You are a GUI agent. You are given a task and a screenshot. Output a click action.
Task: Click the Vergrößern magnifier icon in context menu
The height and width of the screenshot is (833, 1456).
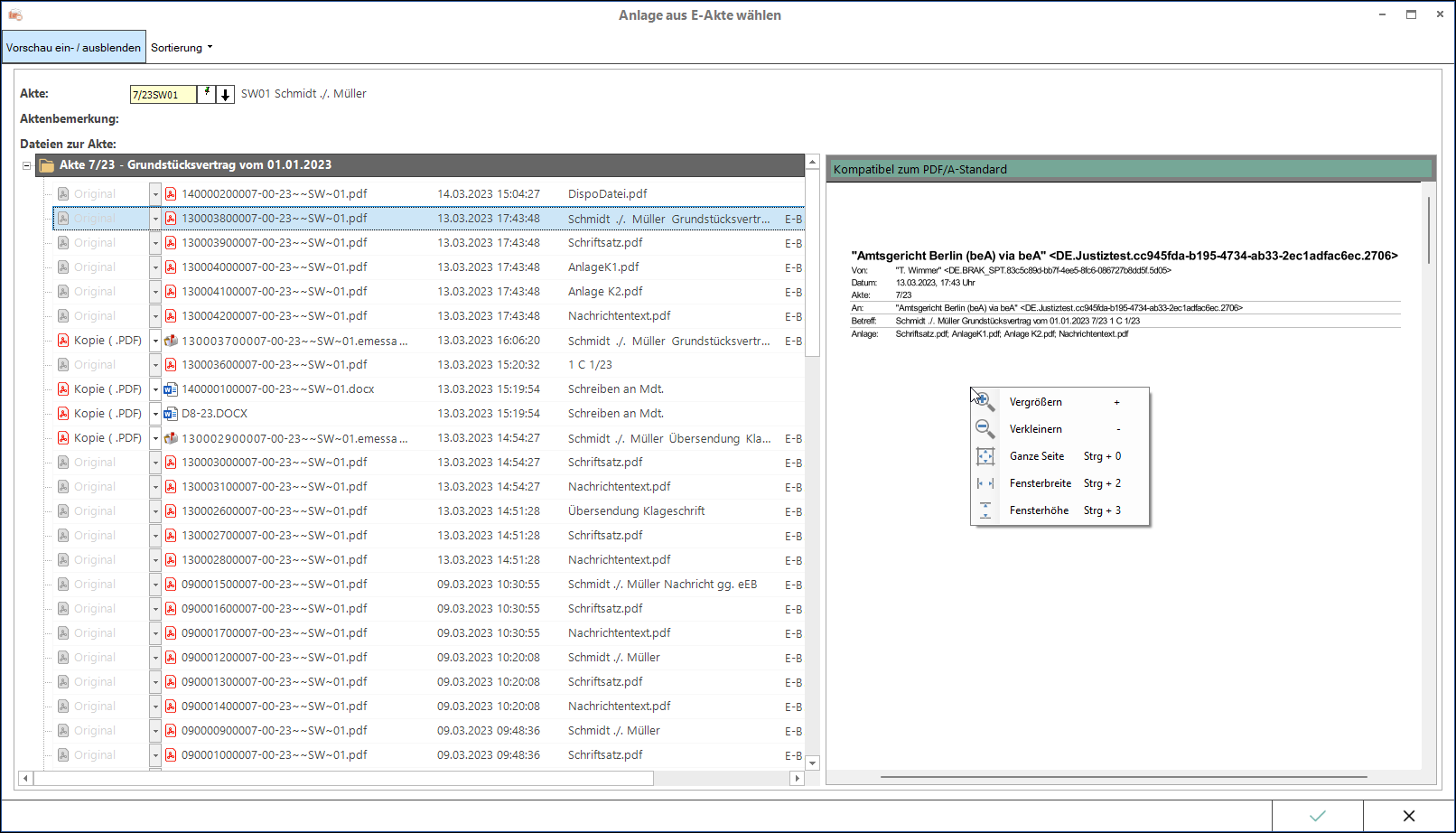(985, 402)
